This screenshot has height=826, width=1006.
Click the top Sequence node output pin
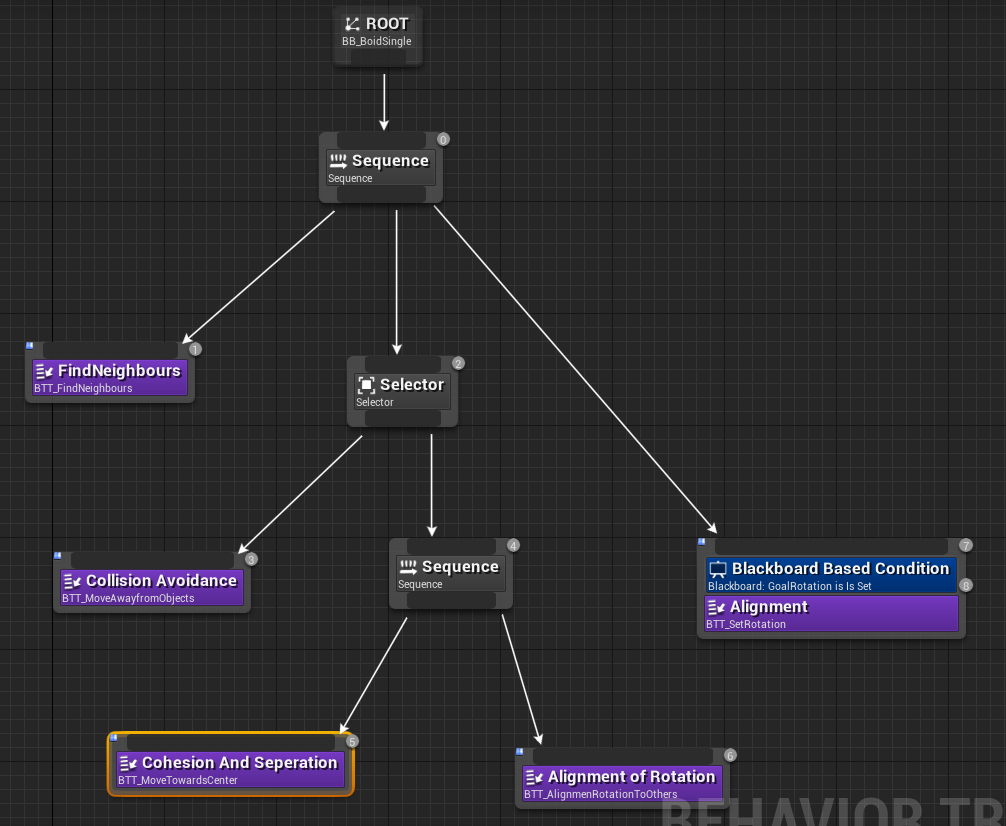[x=381, y=194]
